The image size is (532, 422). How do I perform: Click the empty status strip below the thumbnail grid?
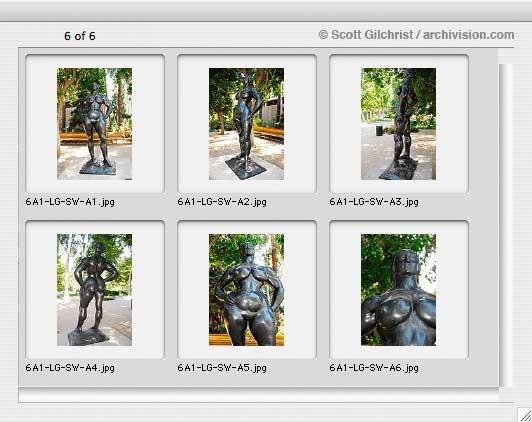pos(259,395)
